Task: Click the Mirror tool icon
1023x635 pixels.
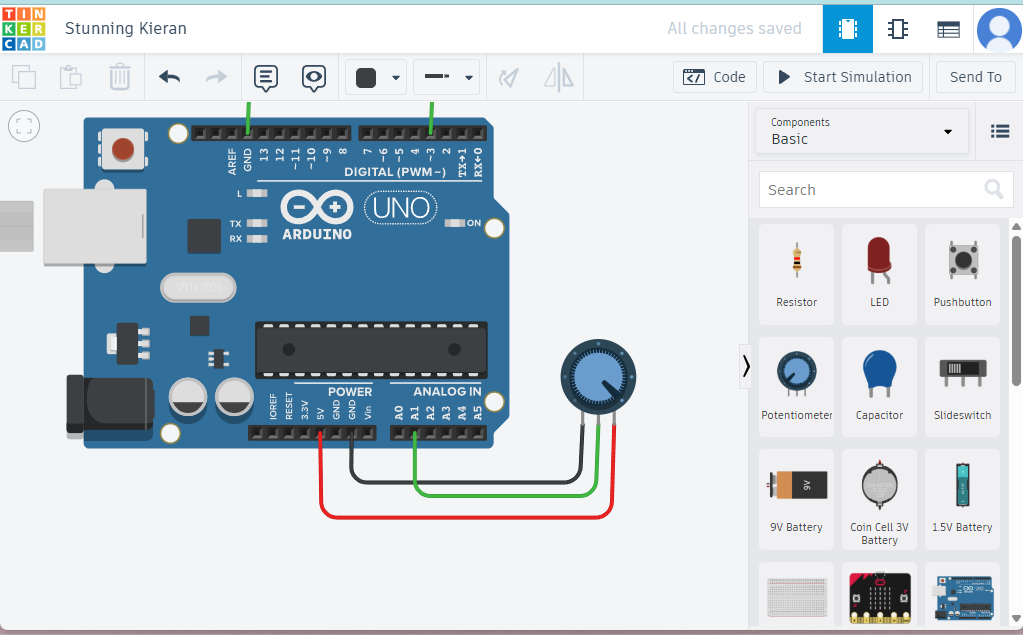Action: tap(558, 78)
